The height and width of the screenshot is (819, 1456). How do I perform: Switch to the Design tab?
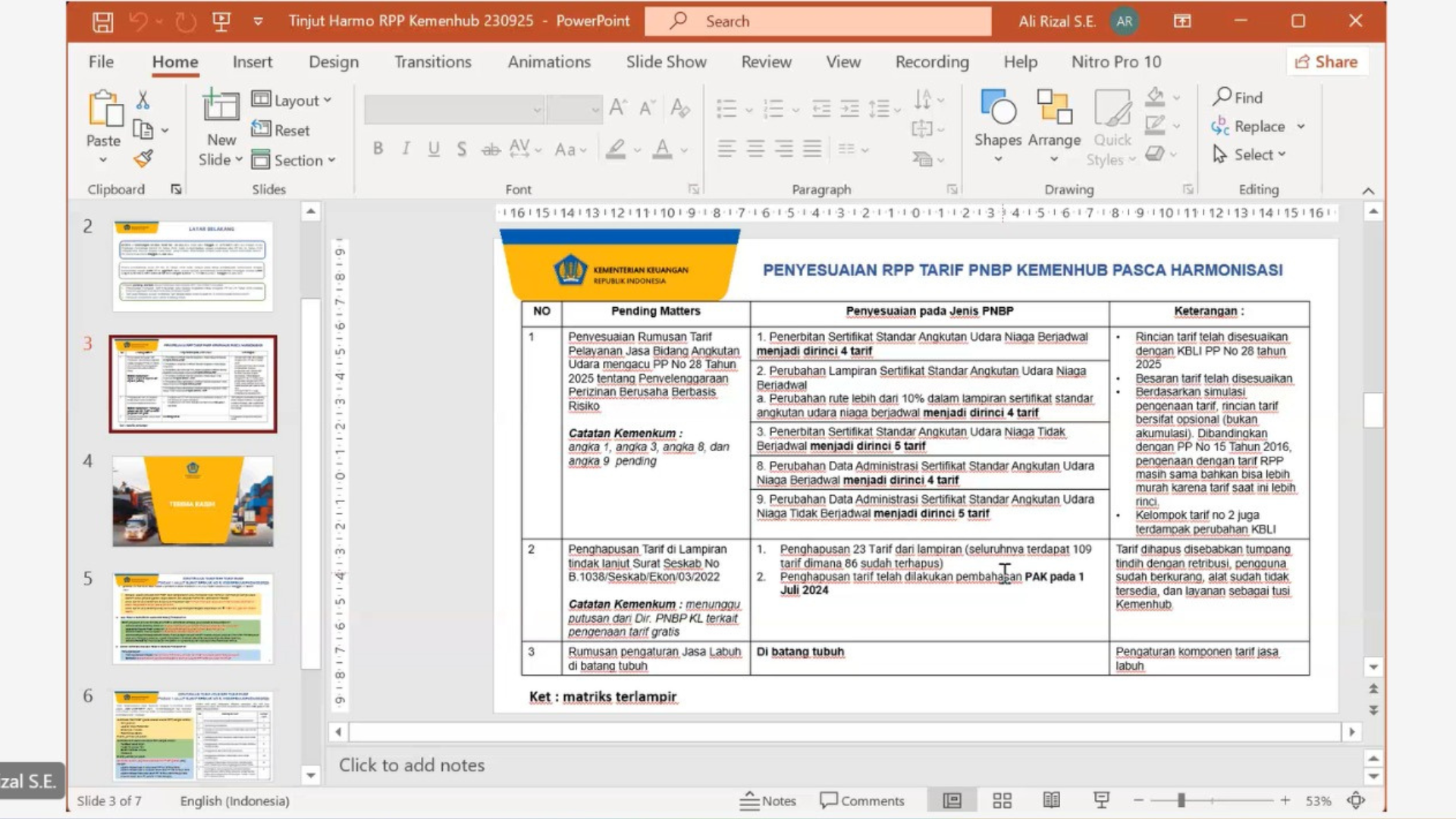click(334, 61)
